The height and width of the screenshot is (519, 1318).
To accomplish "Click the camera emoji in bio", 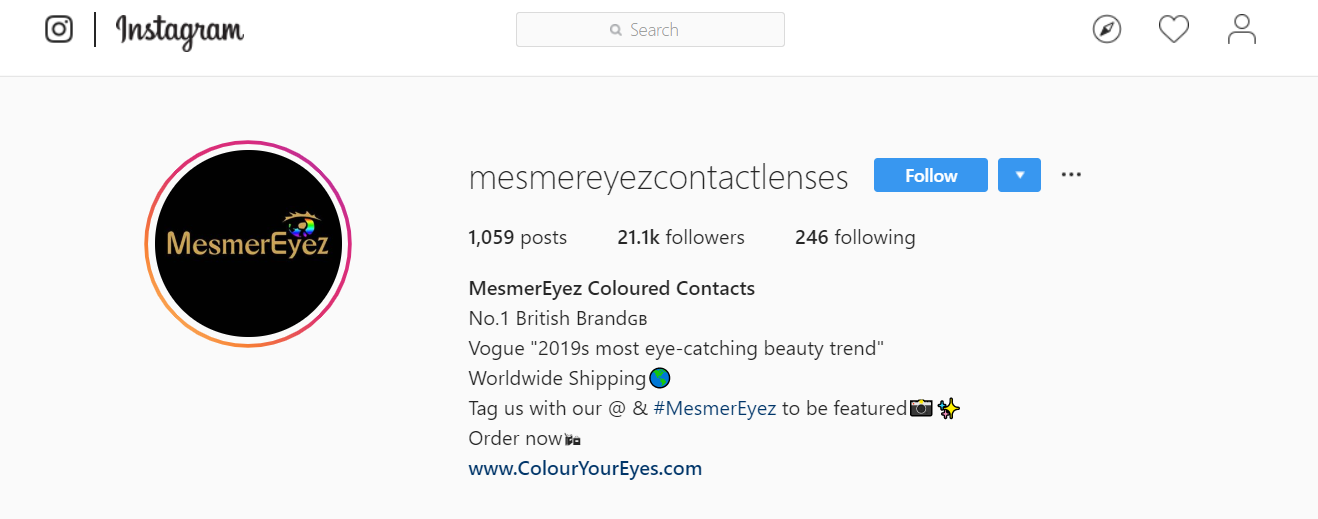I will click(921, 408).
